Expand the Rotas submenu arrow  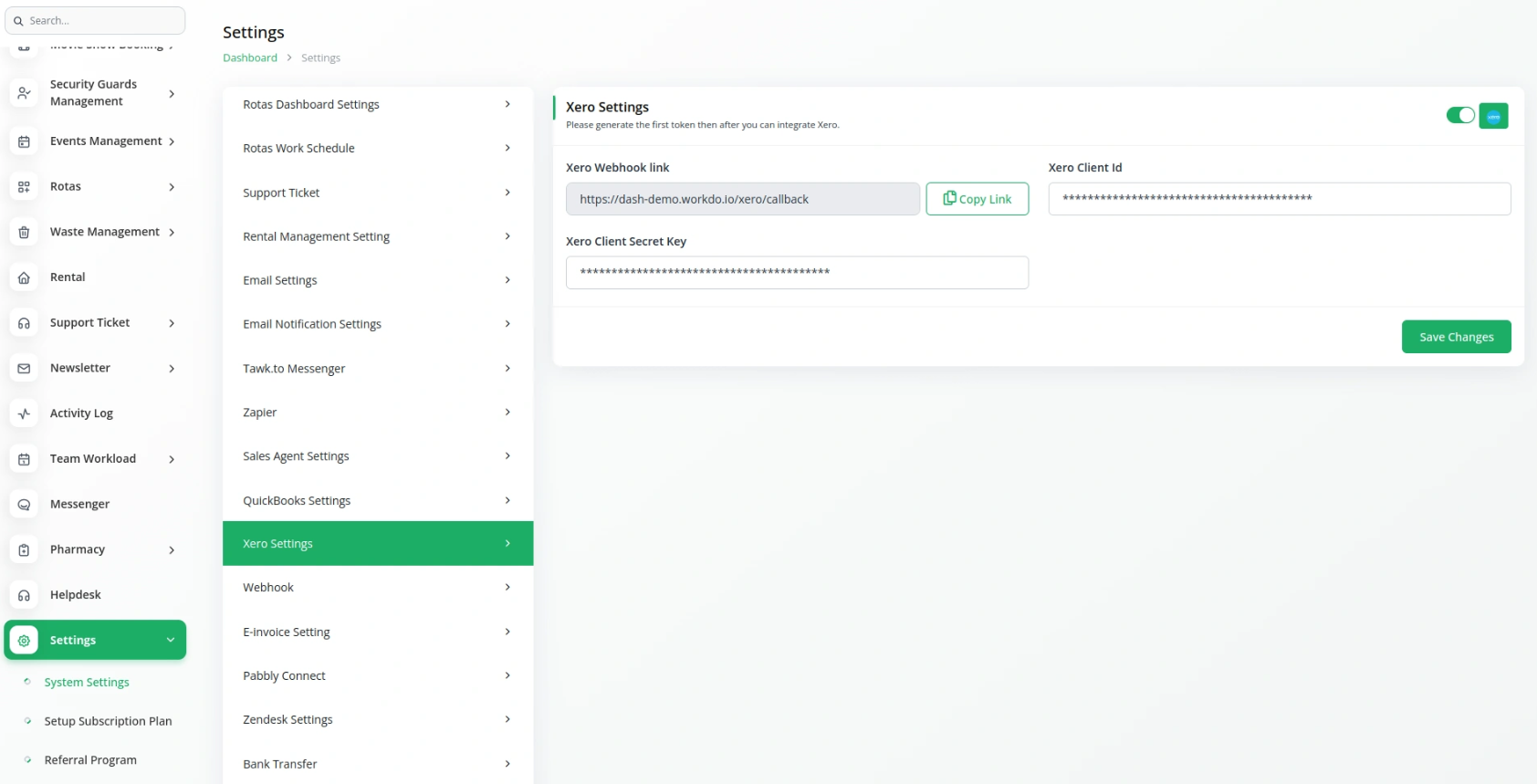click(x=172, y=187)
